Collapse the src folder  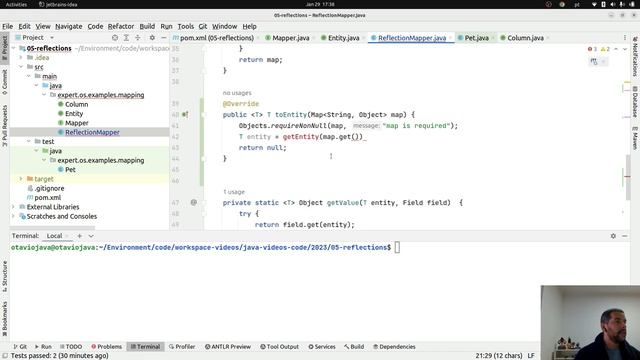pyautogui.click(x=21, y=67)
